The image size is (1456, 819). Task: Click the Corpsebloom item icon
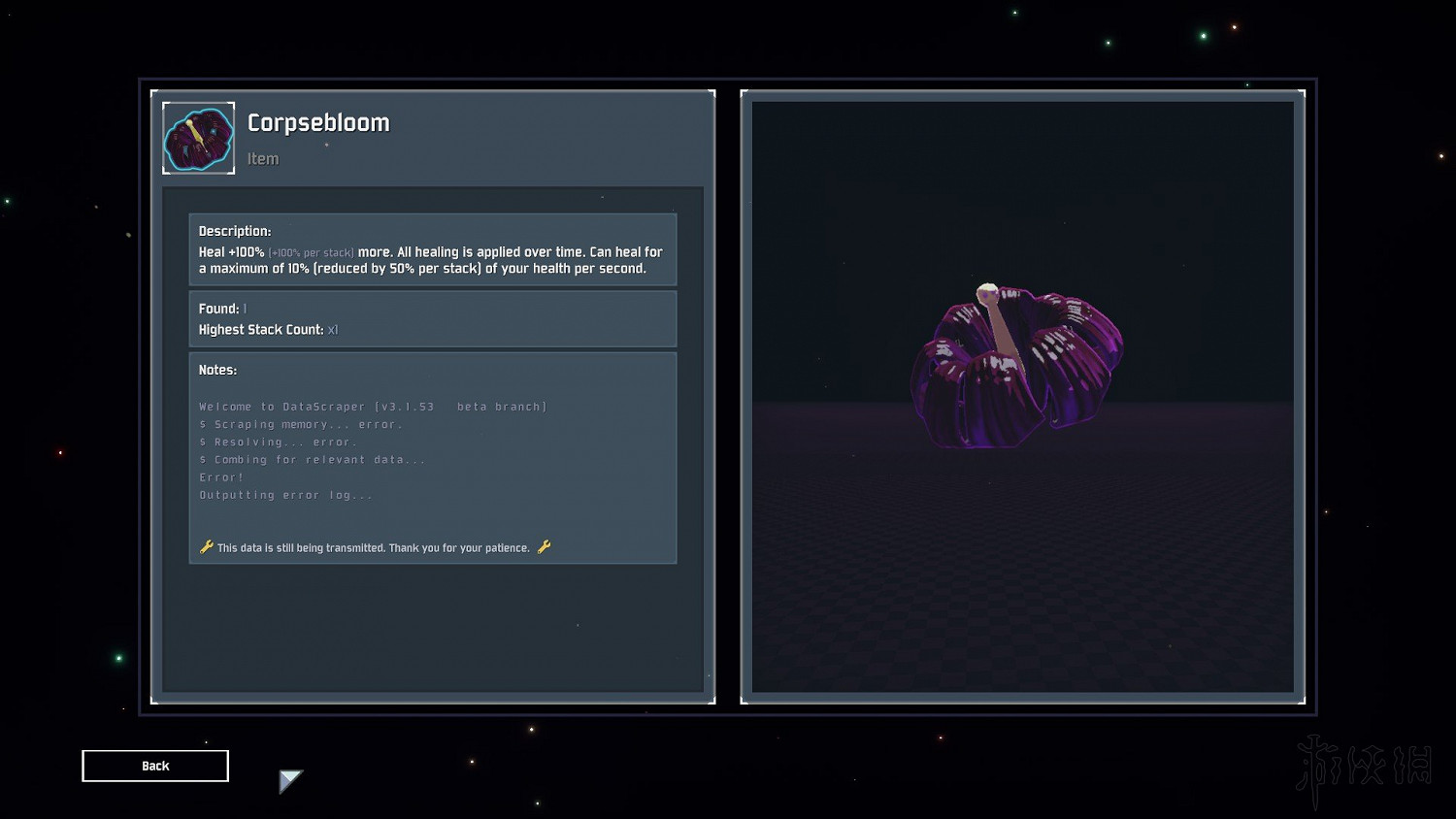[x=198, y=138]
